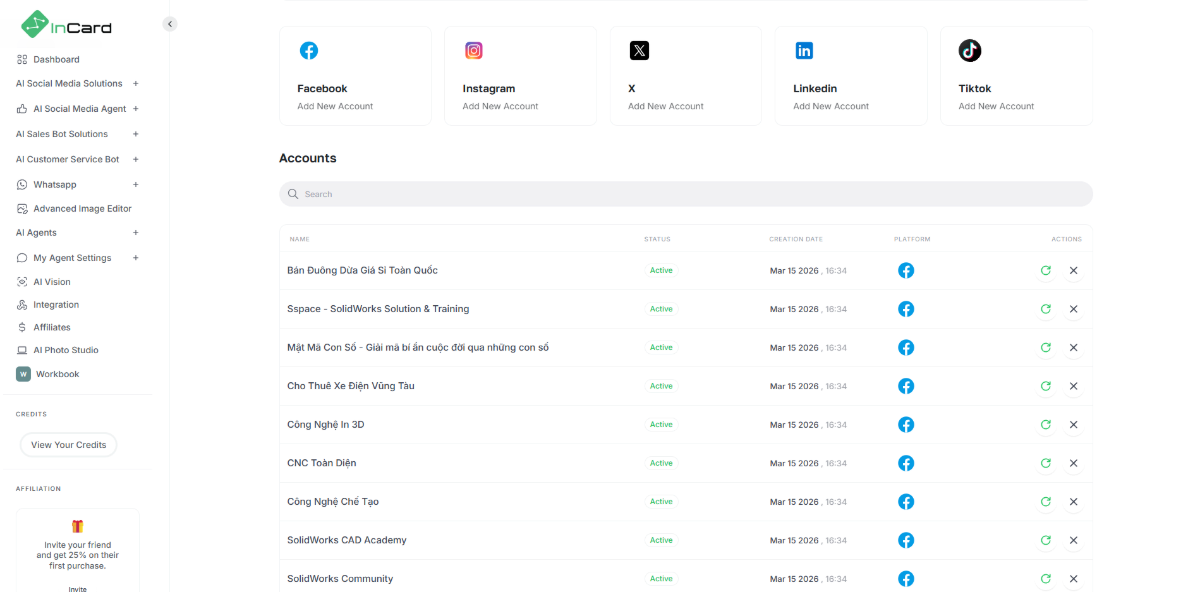Click the X logo icon
The width and height of the screenshot is (1200, 592).
tap(639, 51)
